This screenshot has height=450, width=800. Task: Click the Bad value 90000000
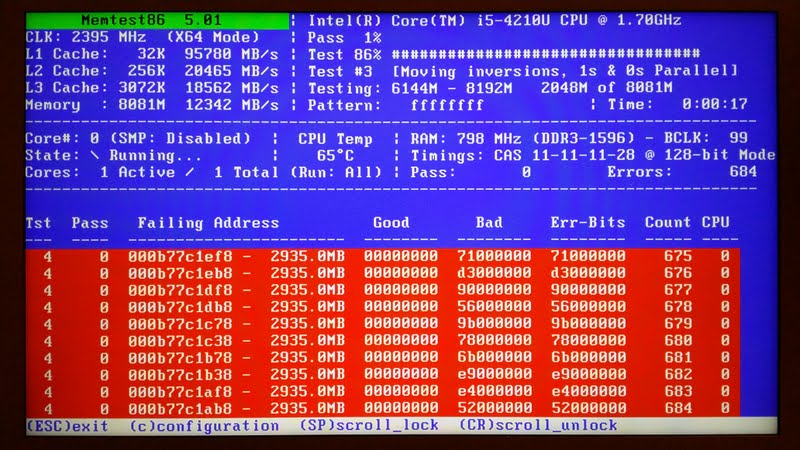coord(494,289)
